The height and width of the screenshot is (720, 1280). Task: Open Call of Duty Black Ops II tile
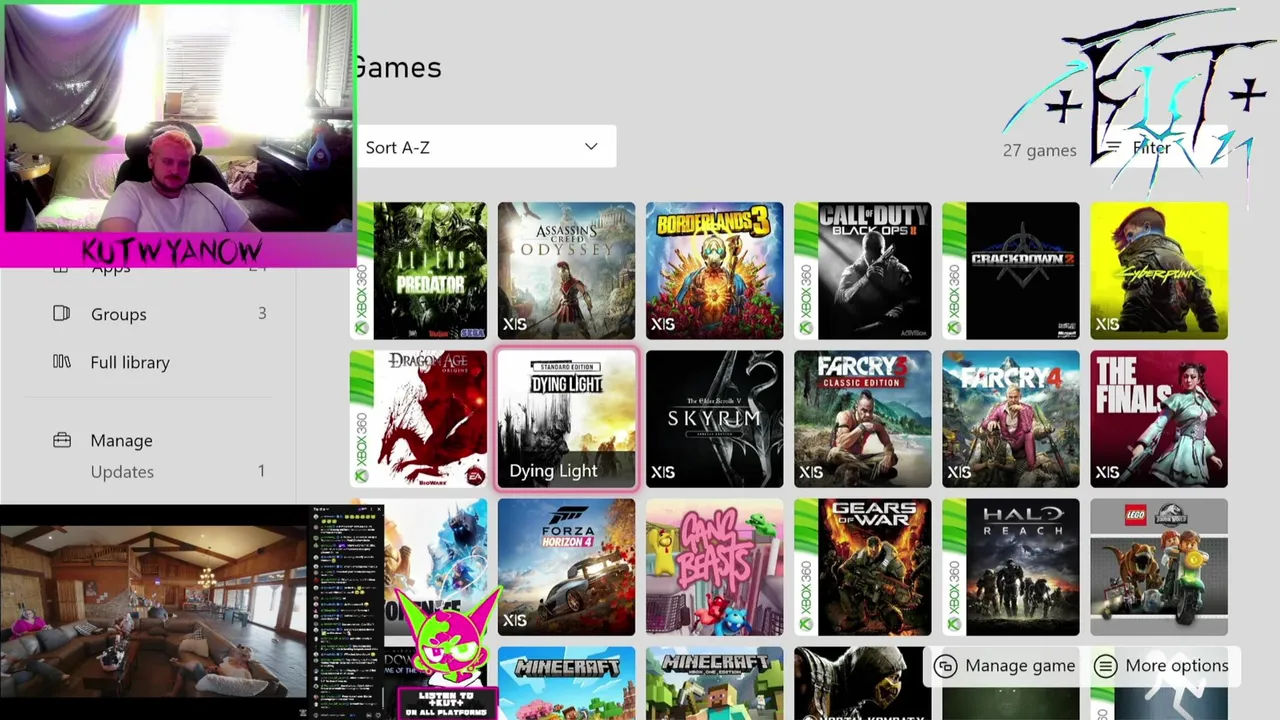point(862,271)
